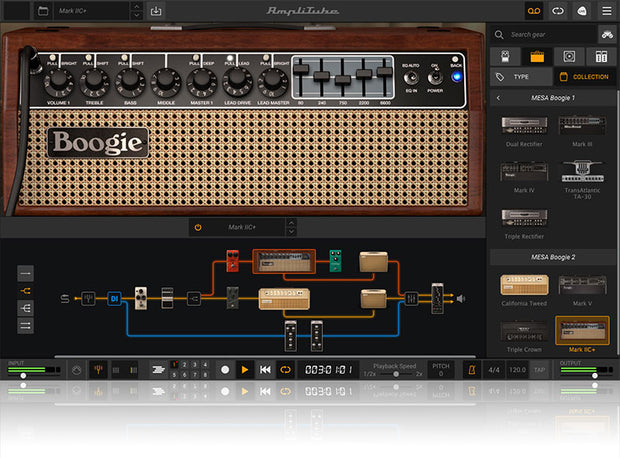Click the save preset download icon

156,11
